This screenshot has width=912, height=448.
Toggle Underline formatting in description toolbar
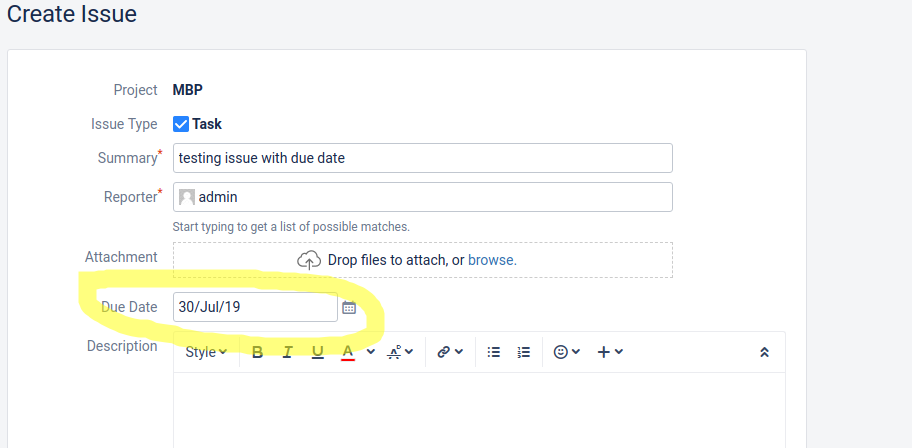[x=318, y=352]
